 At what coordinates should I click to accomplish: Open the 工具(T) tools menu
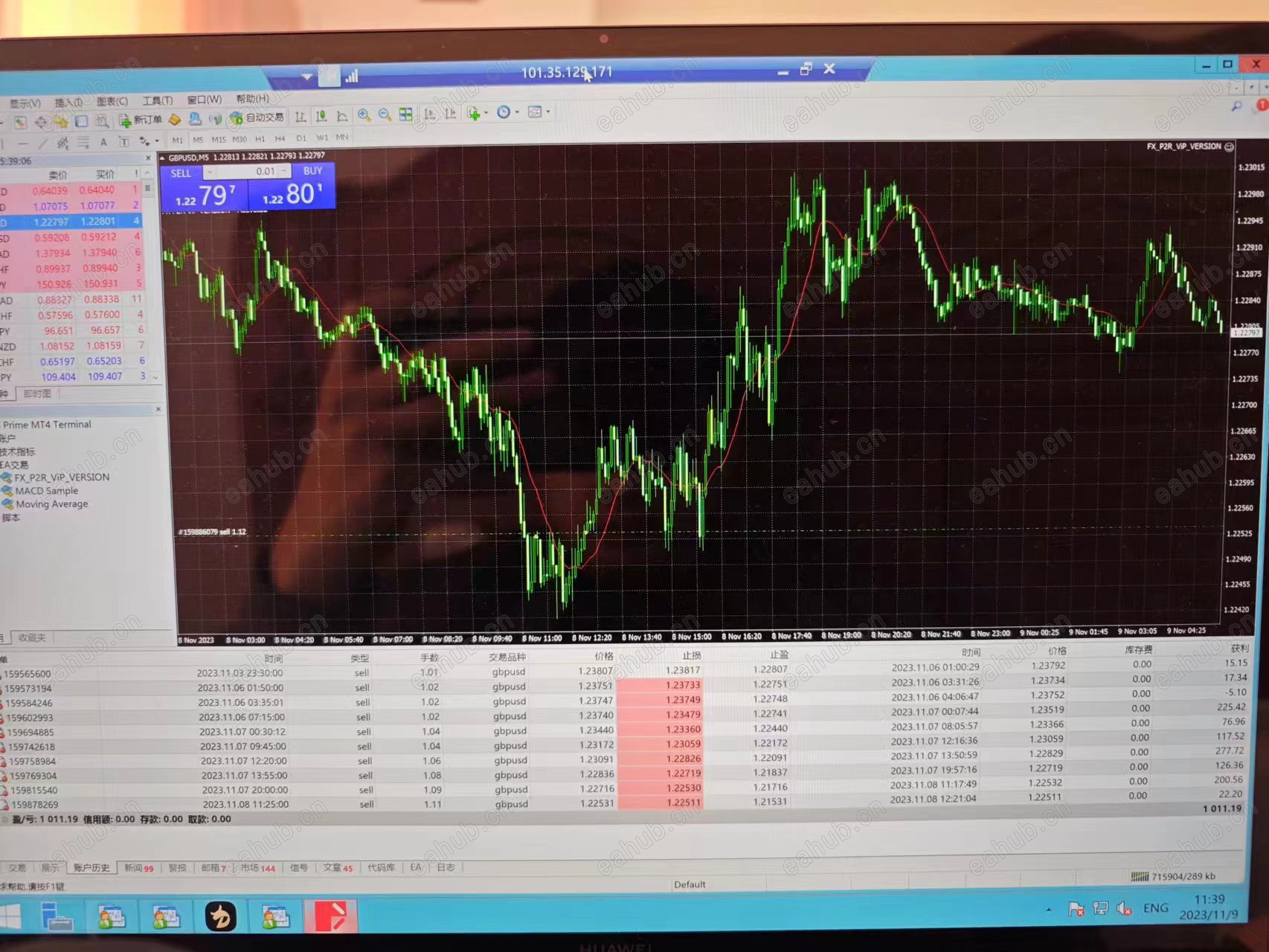pyautogui.click(x=158, y=101)
